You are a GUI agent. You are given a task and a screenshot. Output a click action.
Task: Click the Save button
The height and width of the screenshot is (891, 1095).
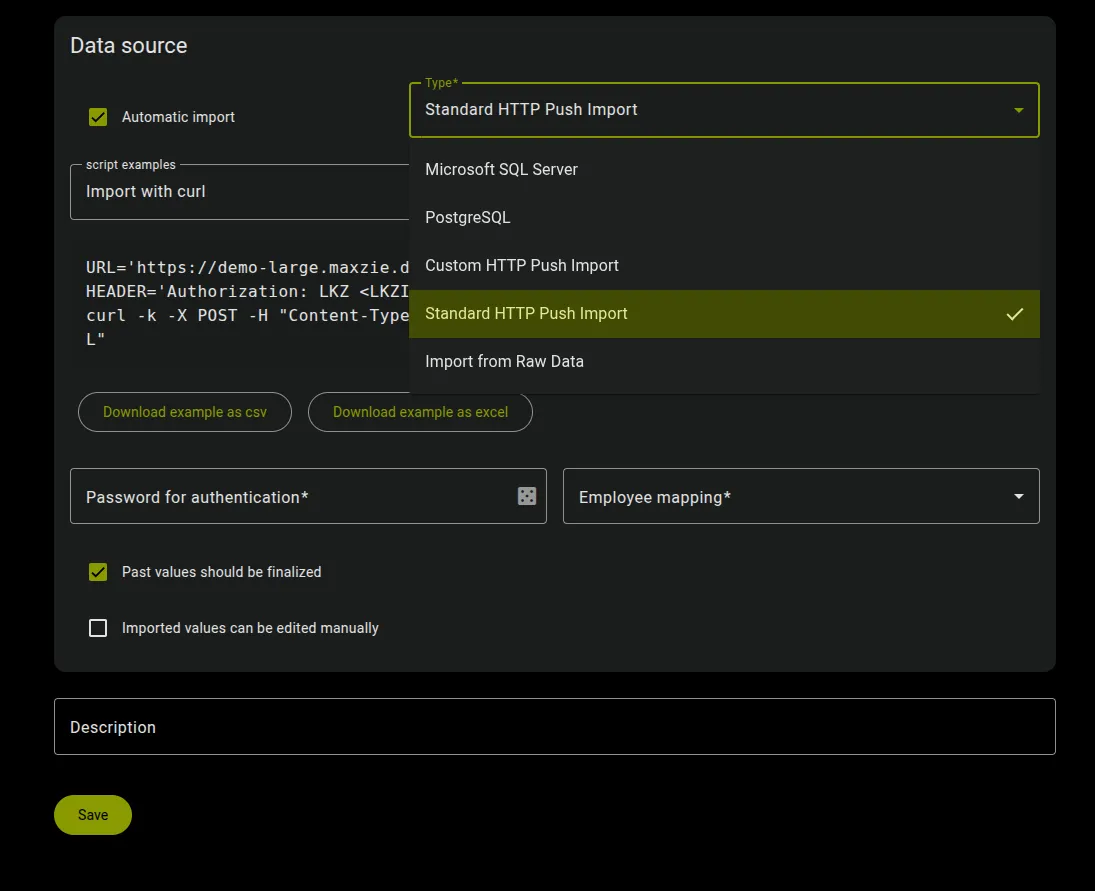[92, 814]
